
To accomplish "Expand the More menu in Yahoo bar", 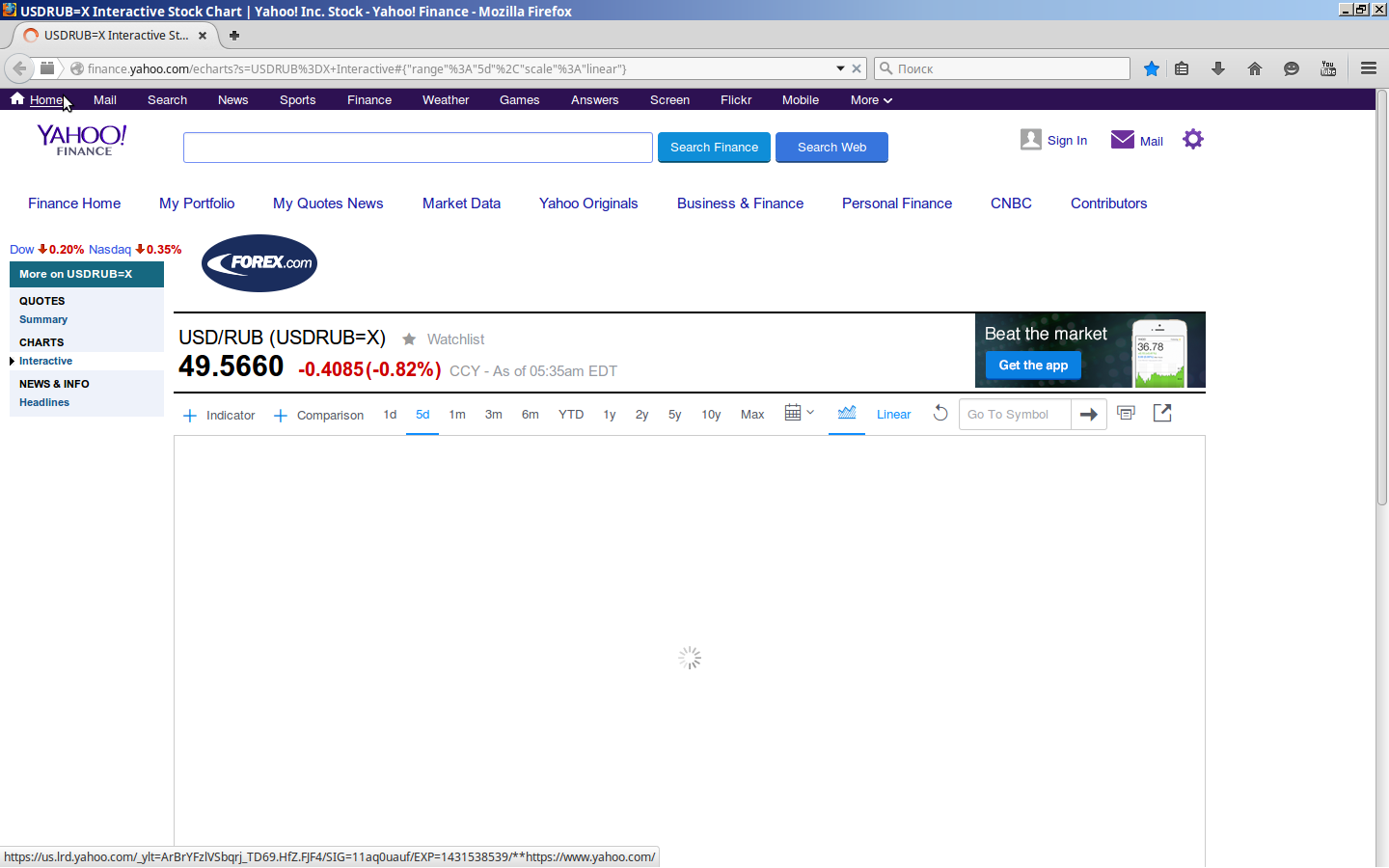I will [x=871, y=100].
